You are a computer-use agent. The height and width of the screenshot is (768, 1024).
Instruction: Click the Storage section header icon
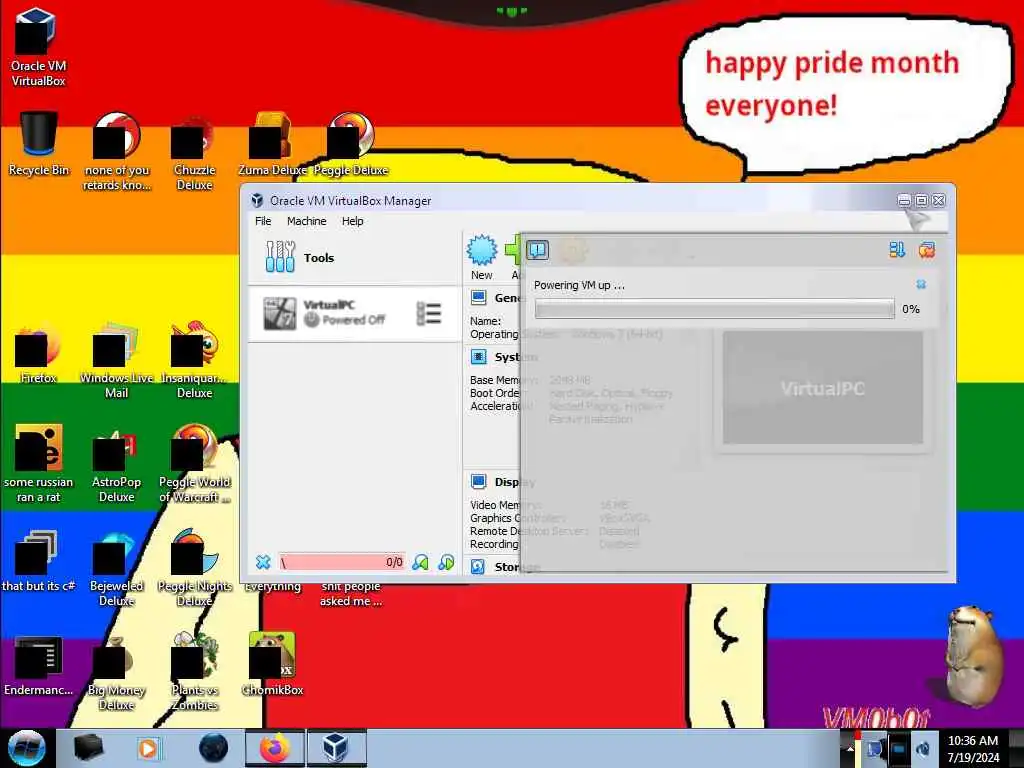(478, 566)
